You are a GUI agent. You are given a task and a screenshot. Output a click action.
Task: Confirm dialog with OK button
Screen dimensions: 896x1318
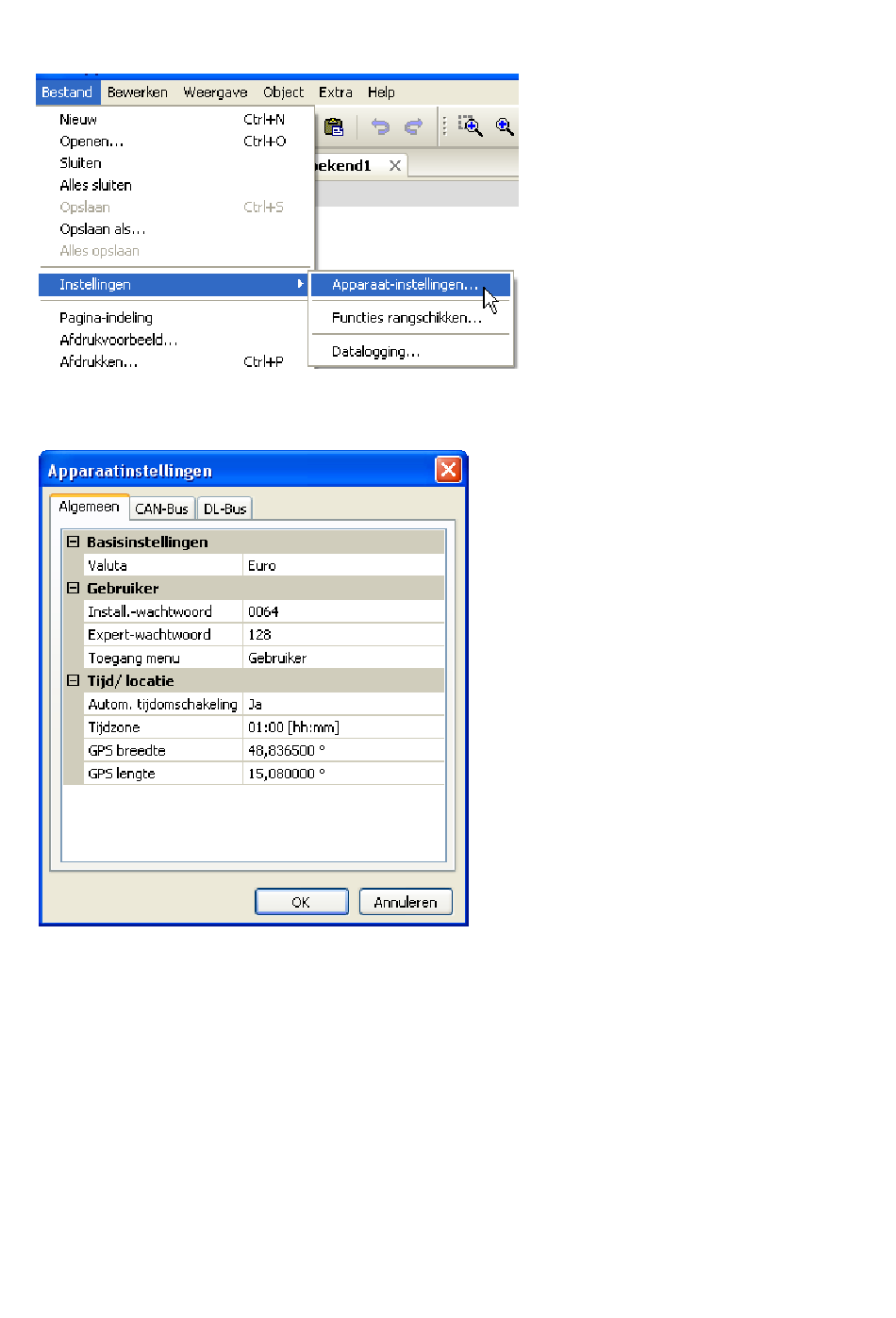point(301,902)
